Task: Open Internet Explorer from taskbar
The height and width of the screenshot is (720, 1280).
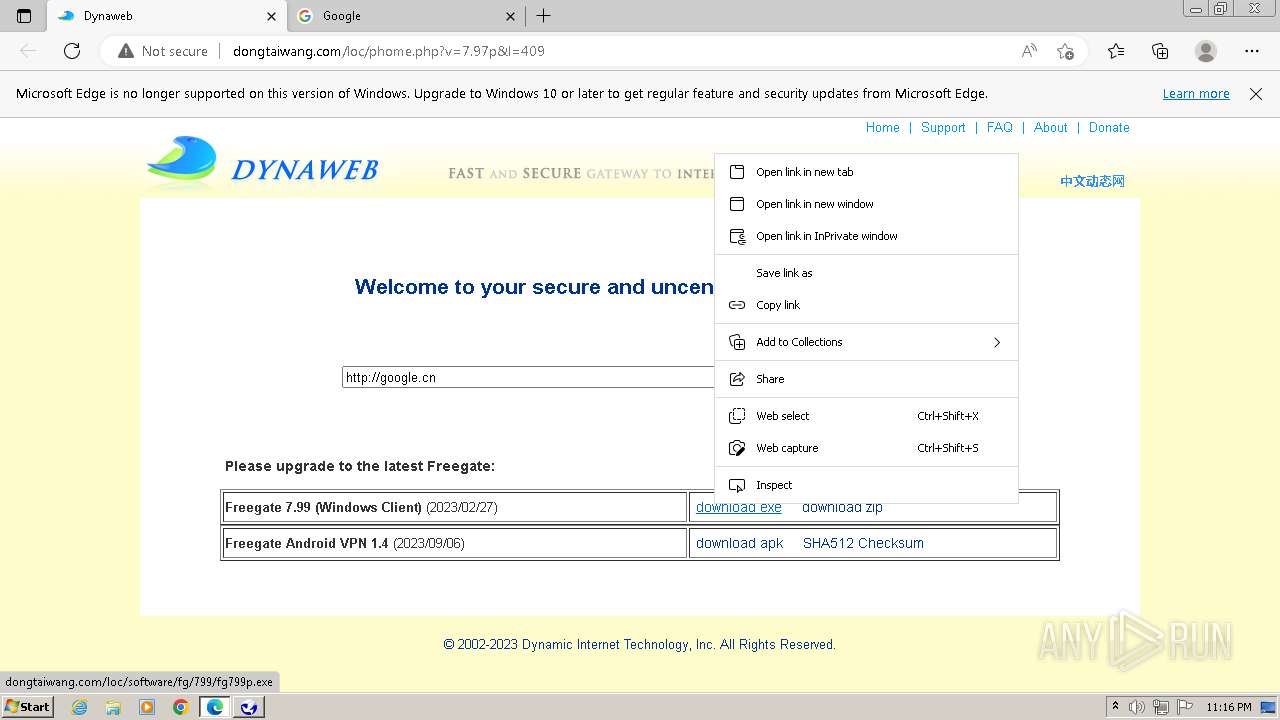Action: coord(79,707)
